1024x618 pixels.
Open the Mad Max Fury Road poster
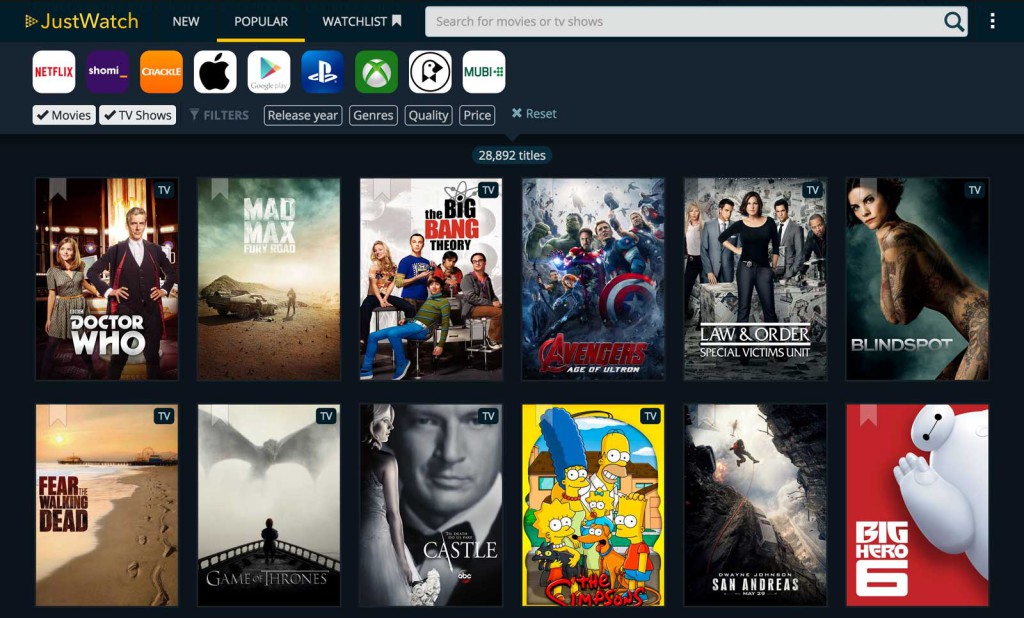268,279
